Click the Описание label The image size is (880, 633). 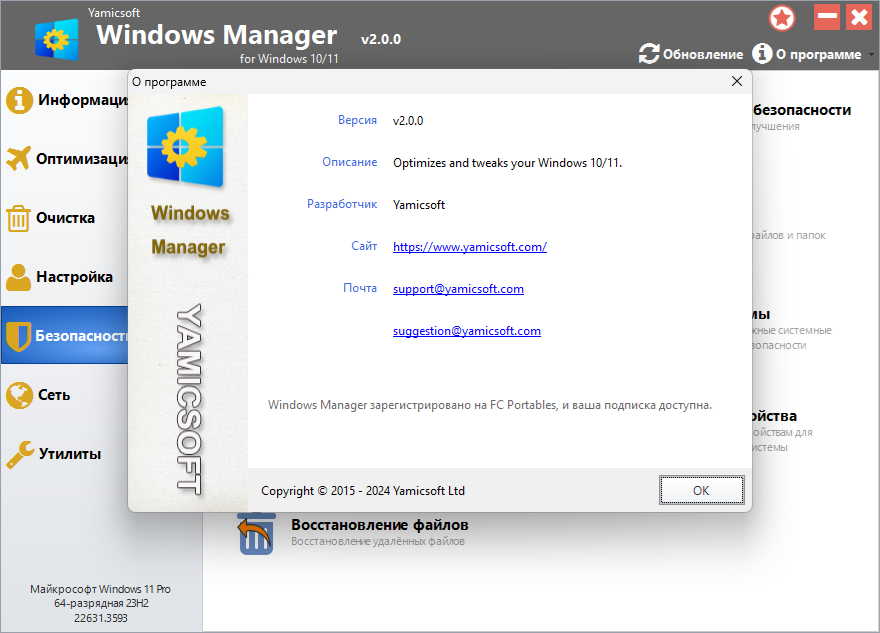pyautogui.click(x=349, y=162)
